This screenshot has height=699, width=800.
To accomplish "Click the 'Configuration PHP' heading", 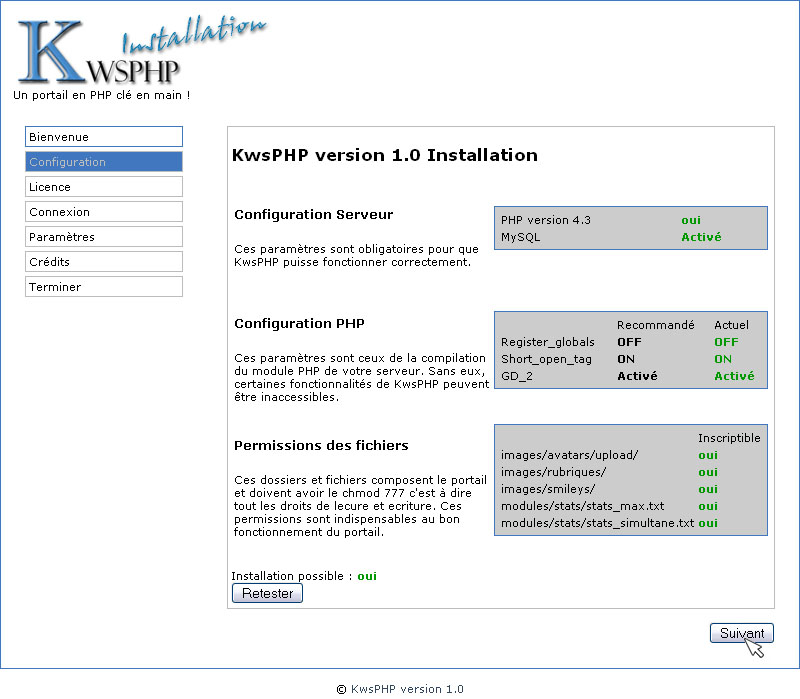I will [299, 323].
